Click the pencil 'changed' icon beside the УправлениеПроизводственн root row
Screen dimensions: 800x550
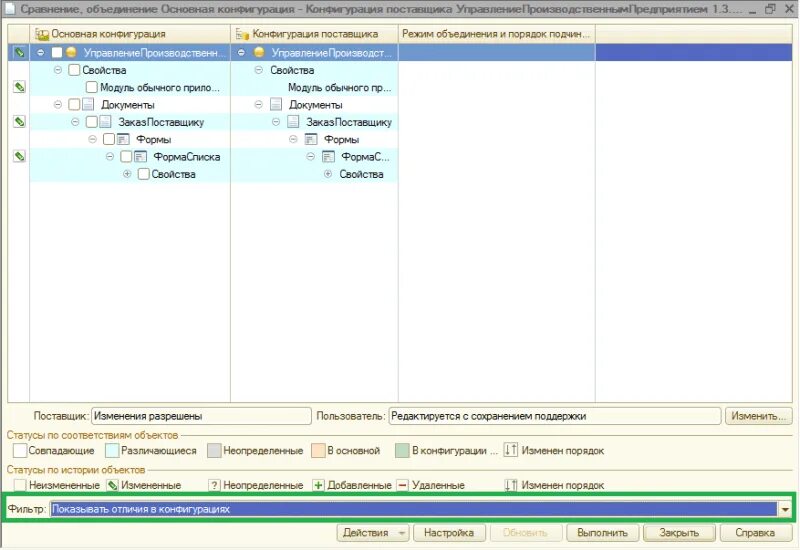[19, 53]
